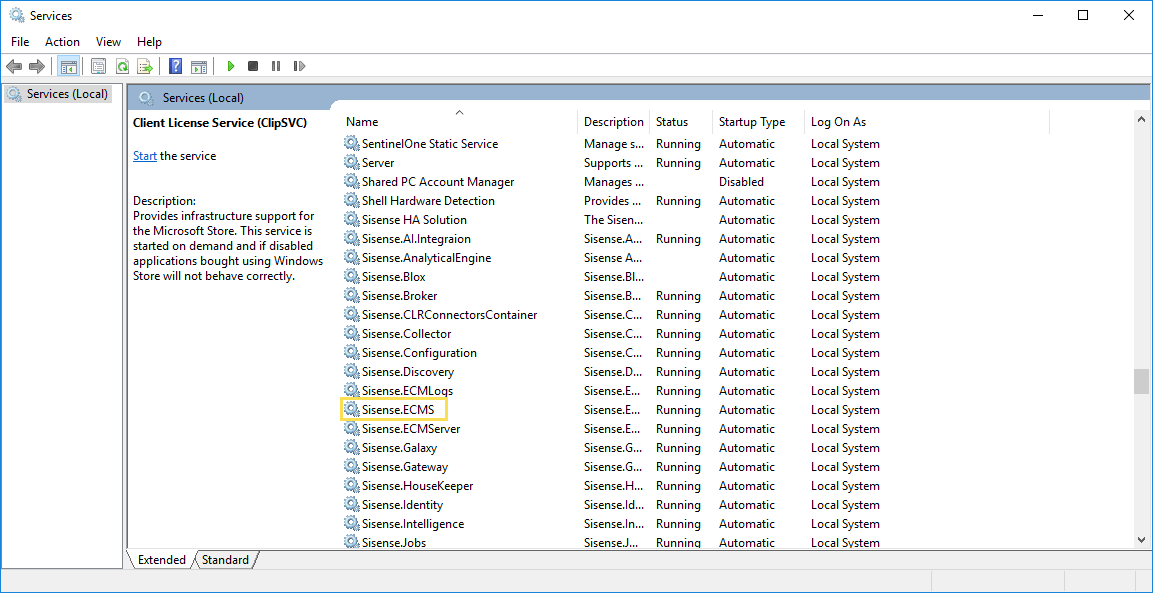Switch to the Extended tab
Viewport: 1153px width, 593px height.
coord(162,560)
